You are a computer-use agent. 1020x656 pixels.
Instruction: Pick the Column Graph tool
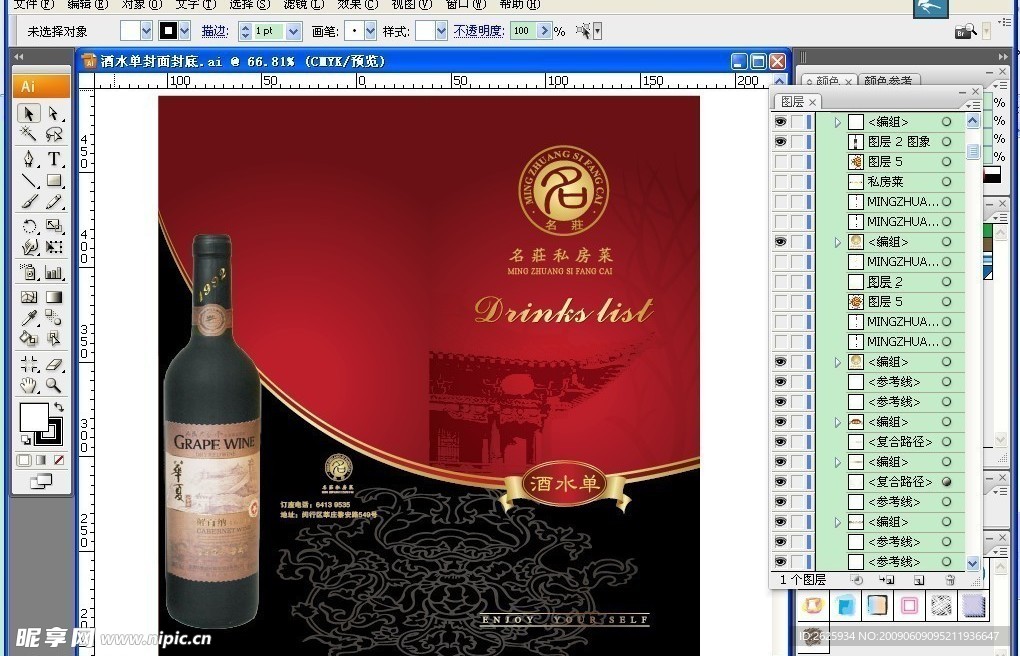coord(54,272)
